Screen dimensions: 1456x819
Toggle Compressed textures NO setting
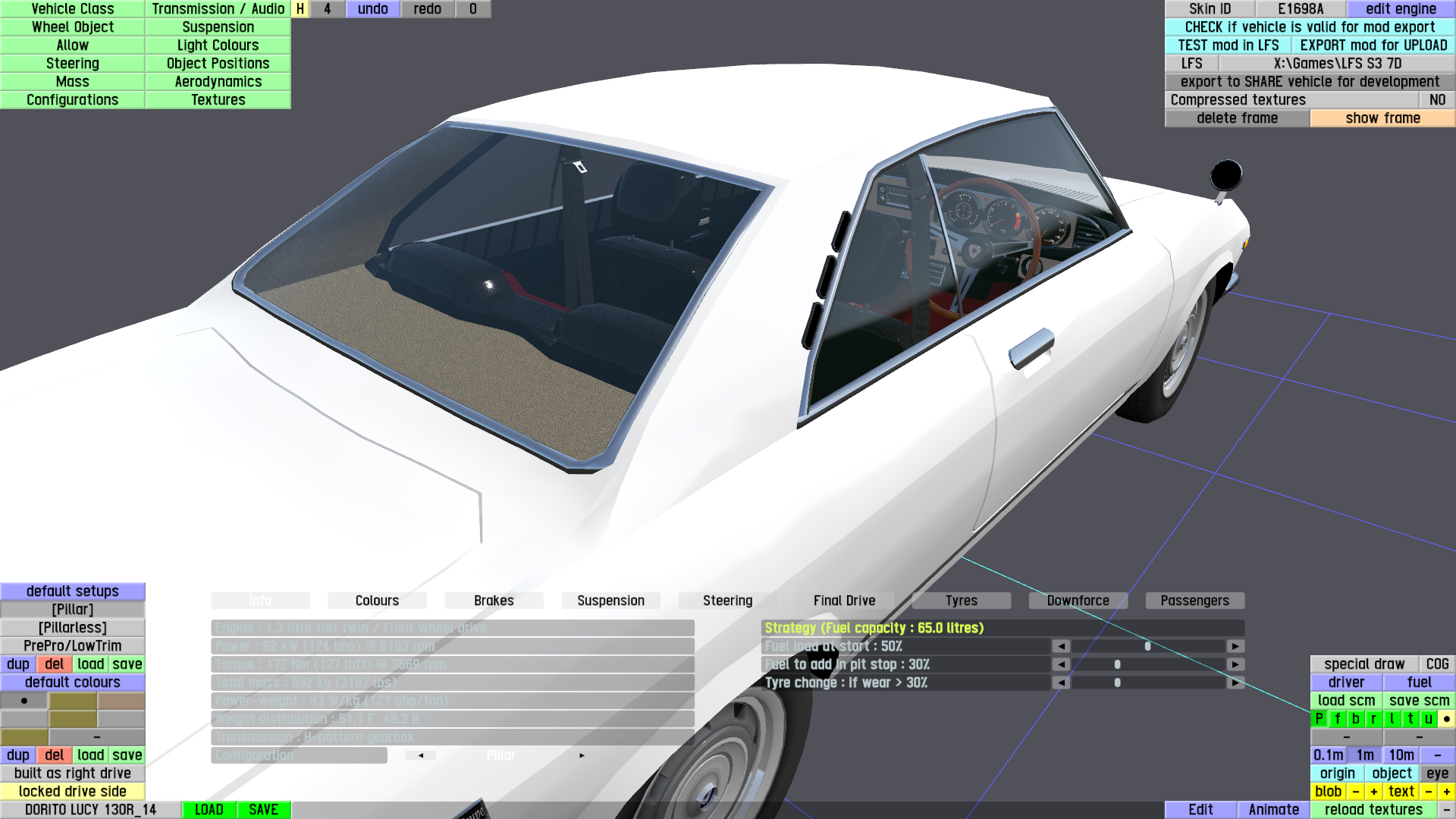pyautogui.click(x=1436, y=100)
